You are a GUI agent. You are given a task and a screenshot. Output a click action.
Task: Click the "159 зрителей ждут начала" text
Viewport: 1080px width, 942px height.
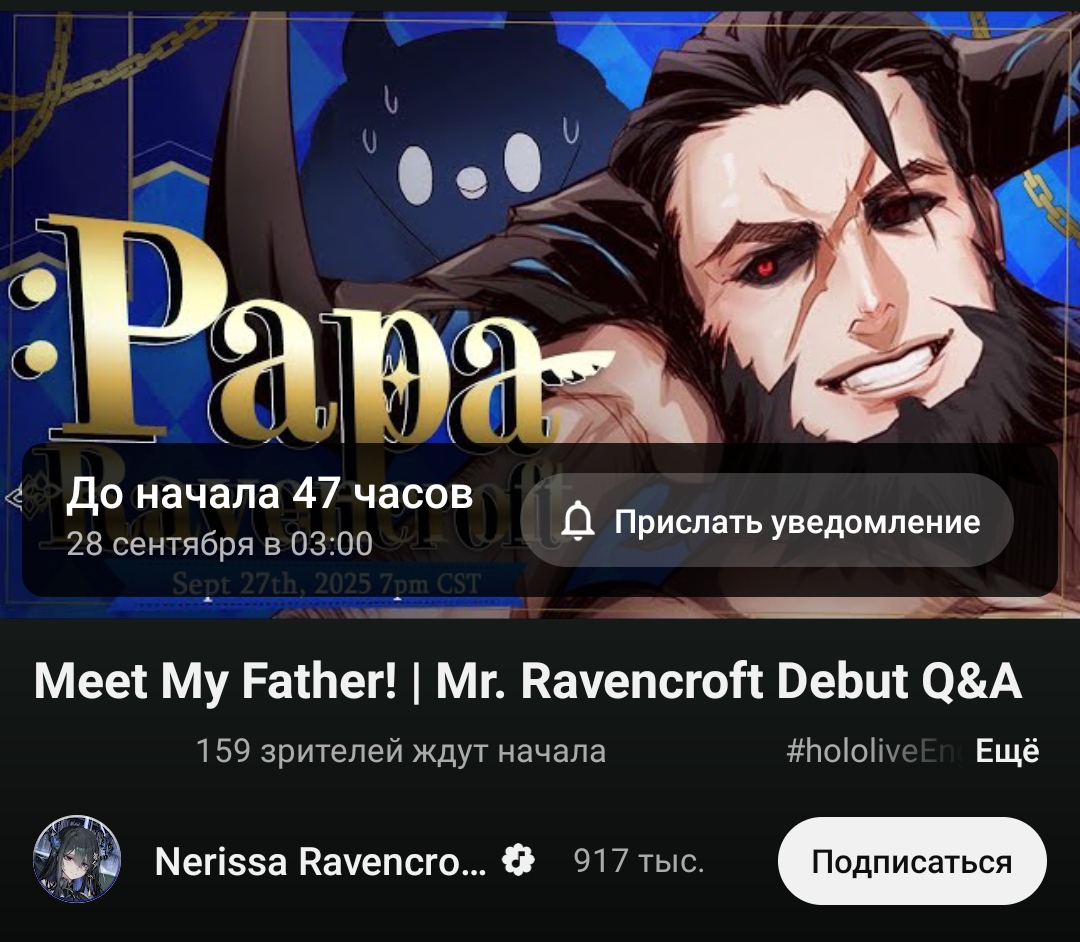click(401, 751)
